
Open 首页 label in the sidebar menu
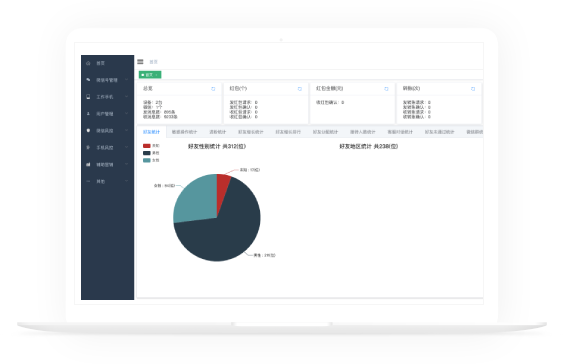click(x=100, y=63)
